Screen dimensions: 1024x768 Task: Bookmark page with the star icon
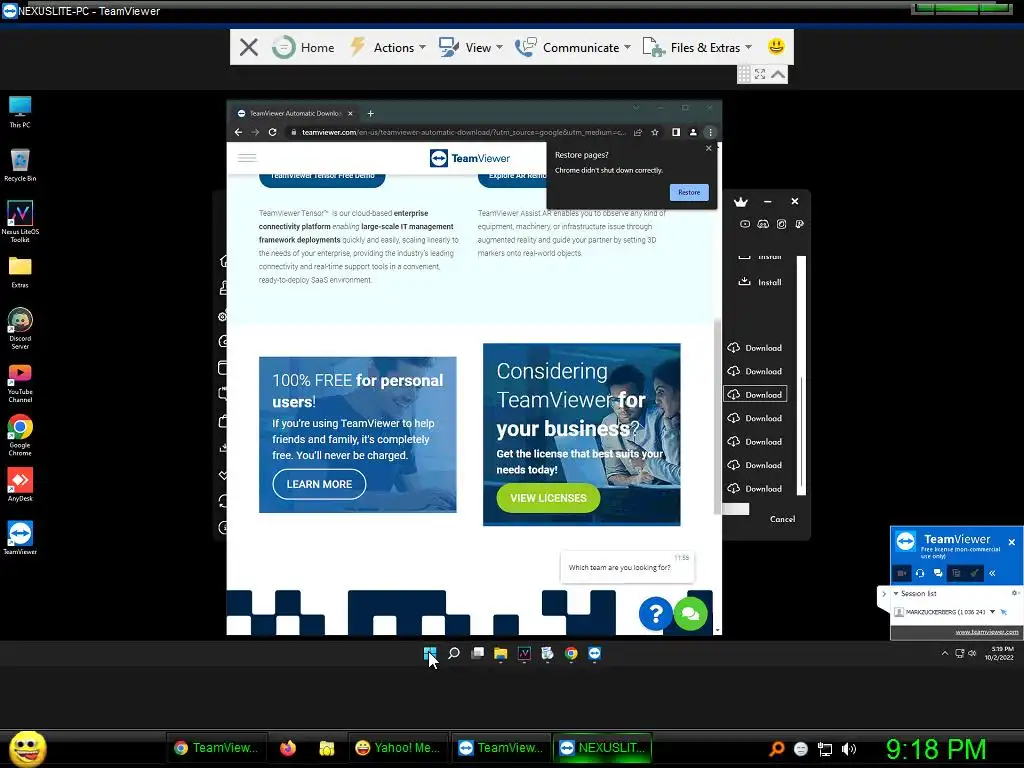(x=654, y=132)
